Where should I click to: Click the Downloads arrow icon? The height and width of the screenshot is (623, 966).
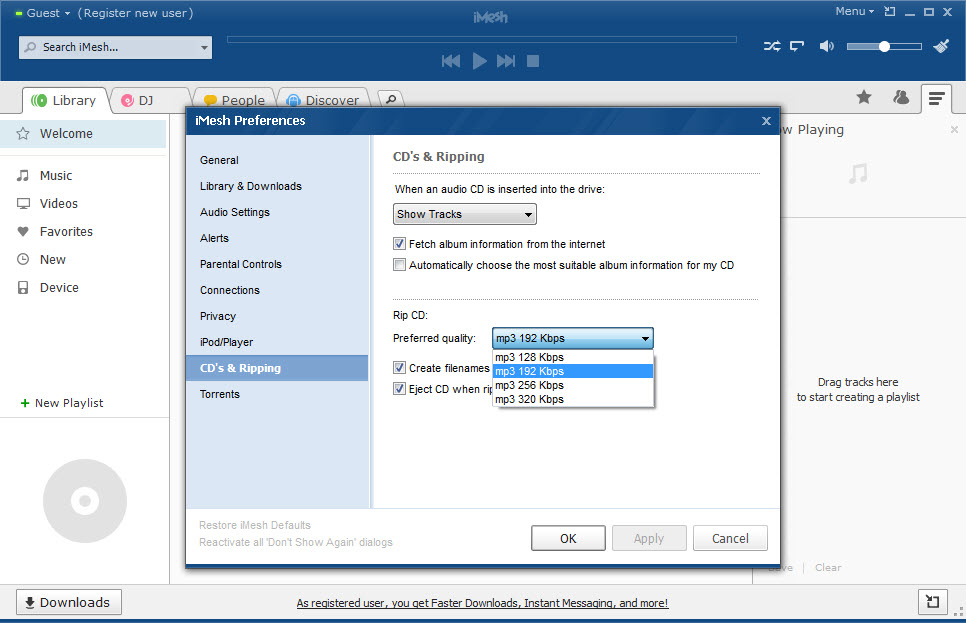[30, 603]
